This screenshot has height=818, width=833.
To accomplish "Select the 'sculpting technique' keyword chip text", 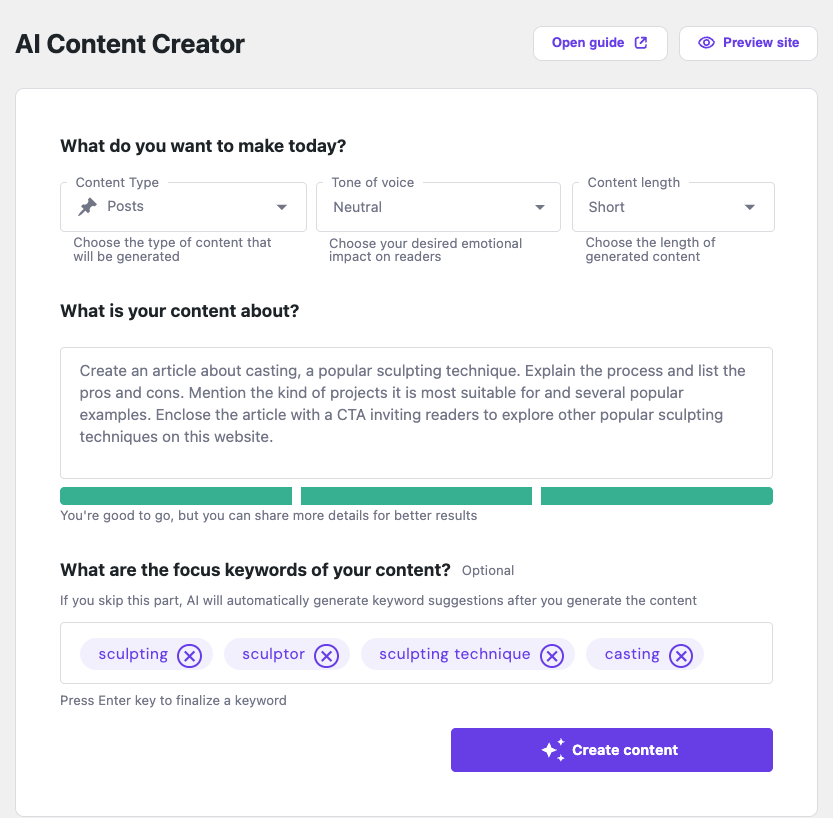I will pos(454,654).
